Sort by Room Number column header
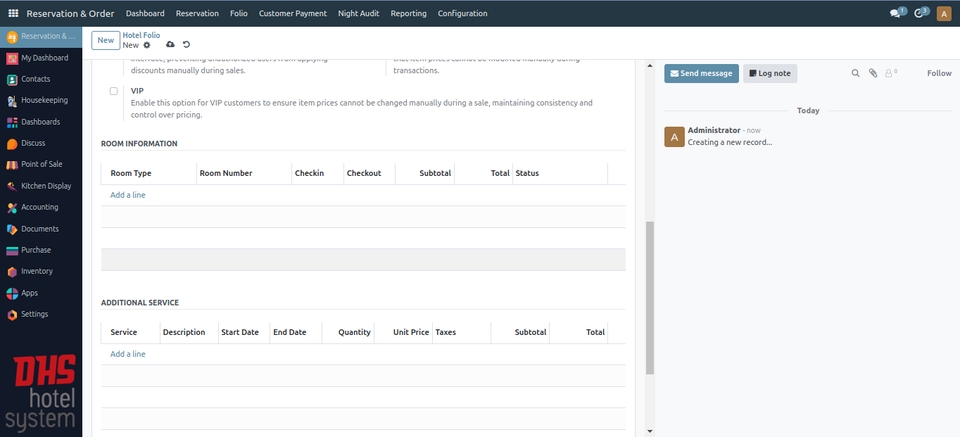The image size is (960, 437). (x=244, y=173)
